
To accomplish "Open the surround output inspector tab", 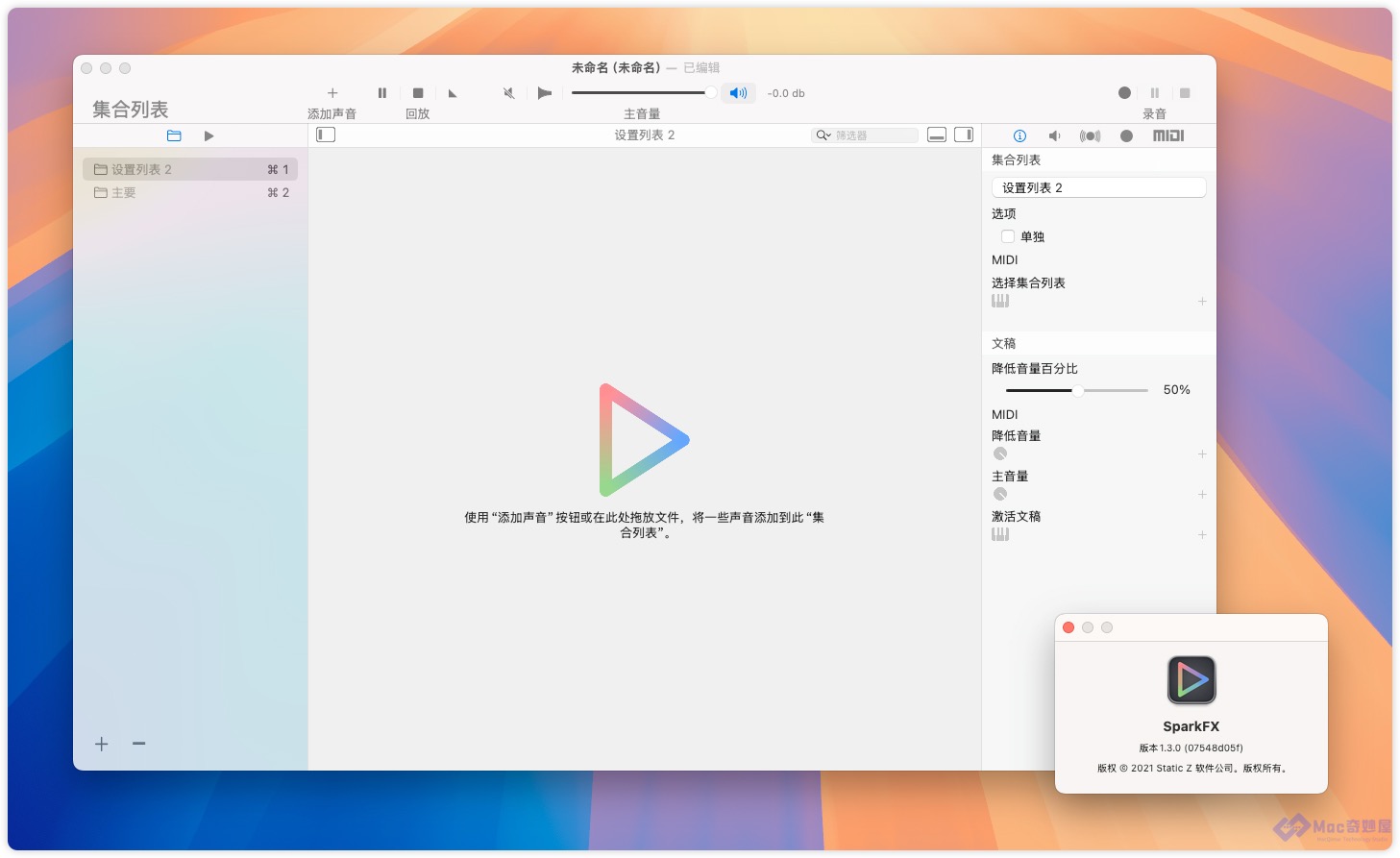I will 1090,135.
